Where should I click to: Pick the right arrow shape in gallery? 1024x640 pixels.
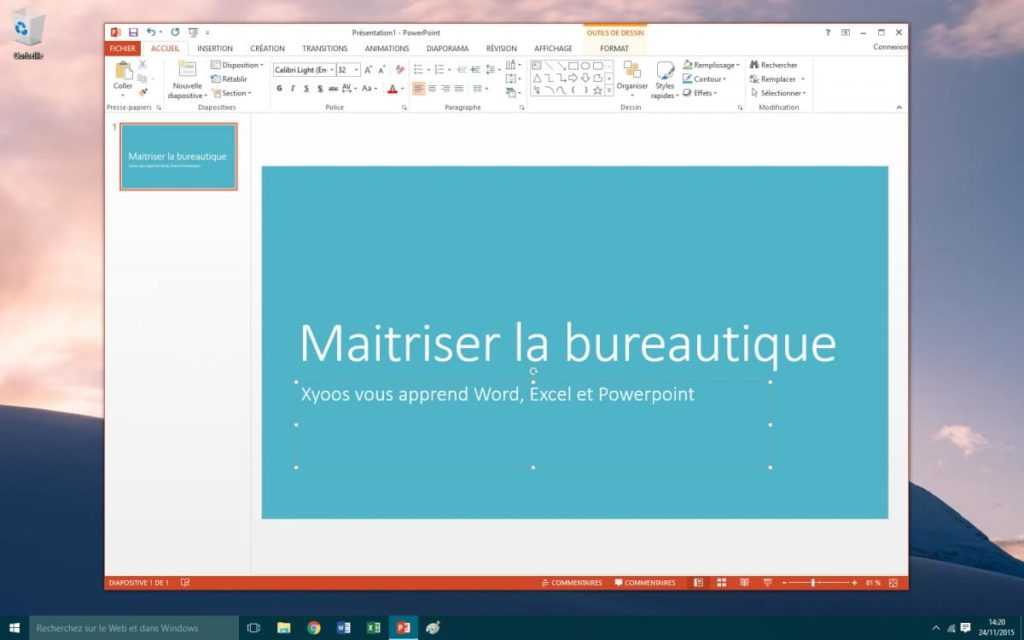(573, 78)
